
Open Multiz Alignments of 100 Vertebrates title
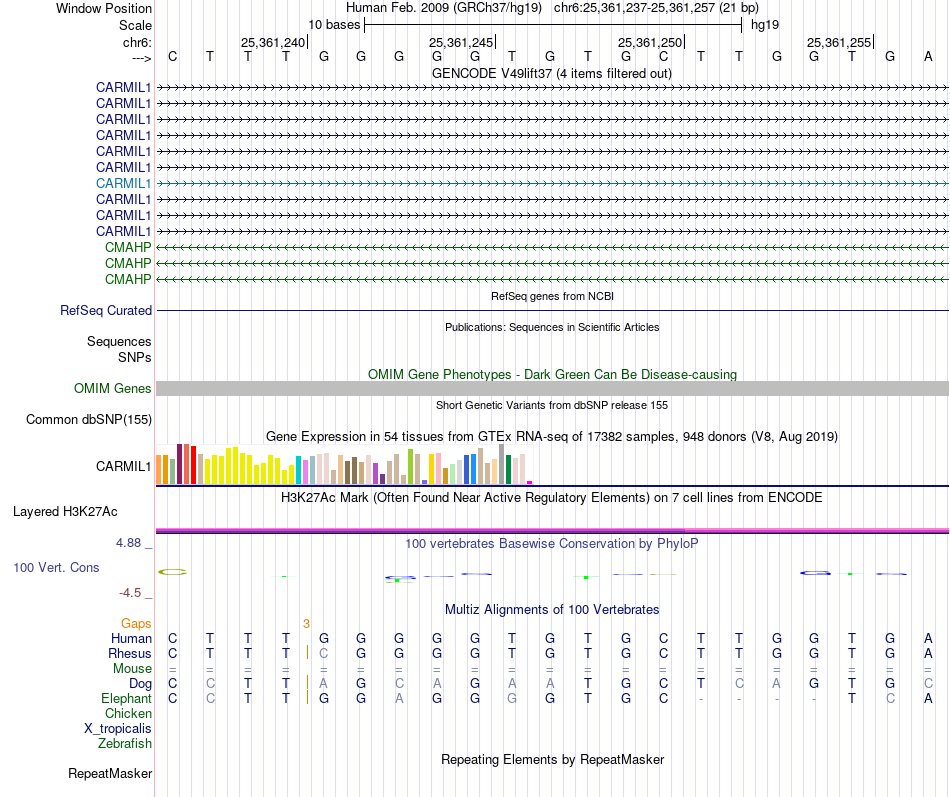tap(552, 610)
